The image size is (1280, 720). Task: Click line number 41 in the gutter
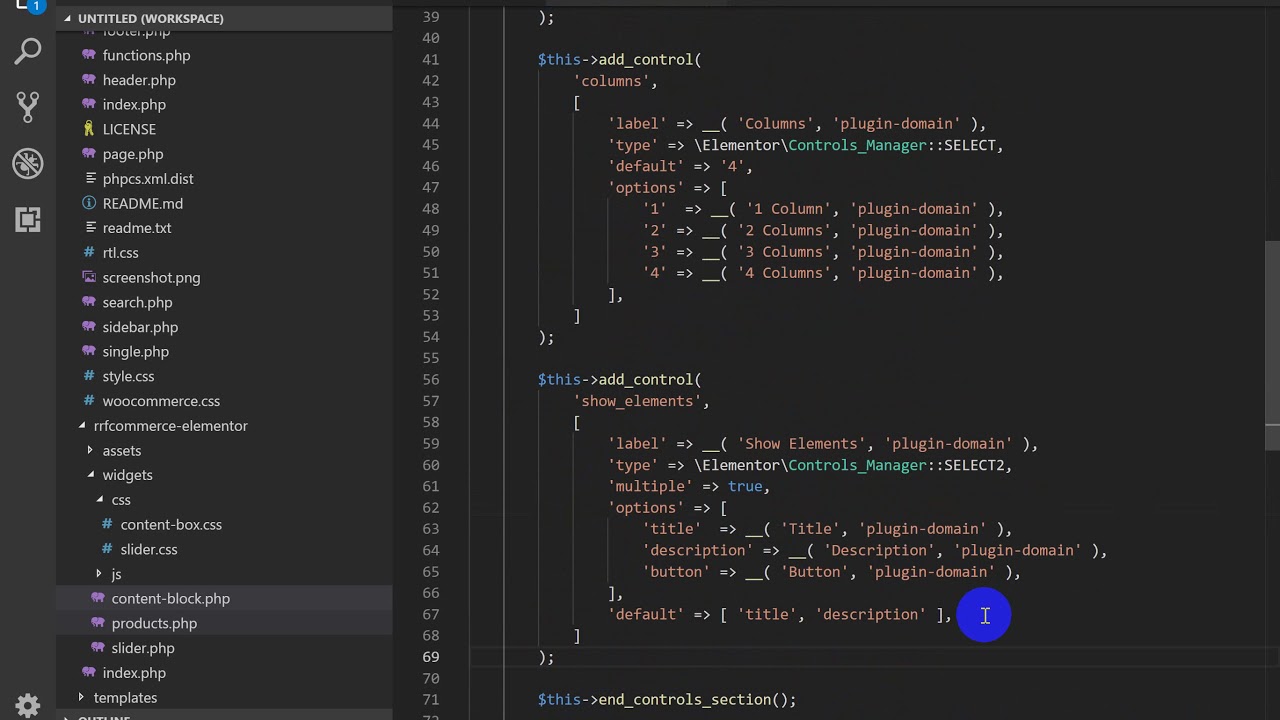tap(431, 60)
